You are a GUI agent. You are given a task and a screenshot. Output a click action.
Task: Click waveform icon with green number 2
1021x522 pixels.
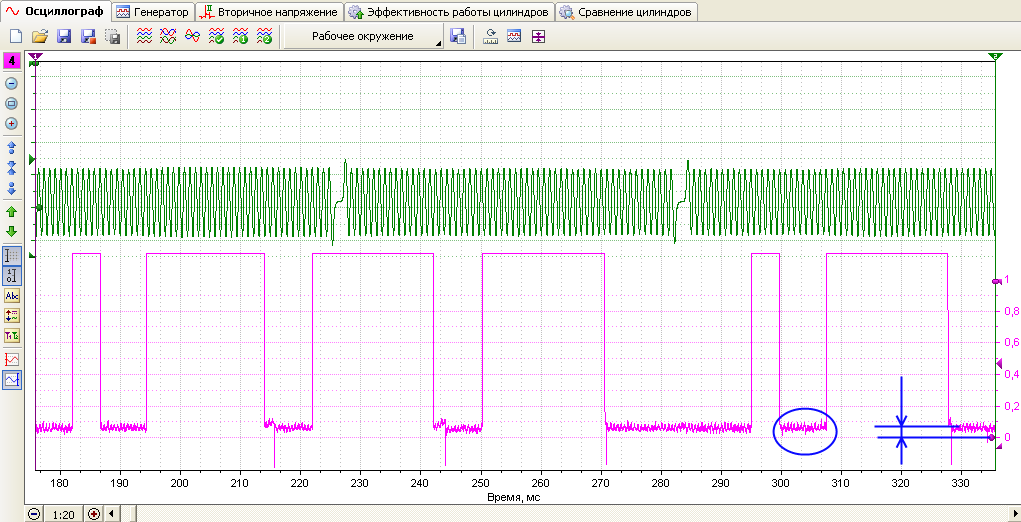(264, 36)
